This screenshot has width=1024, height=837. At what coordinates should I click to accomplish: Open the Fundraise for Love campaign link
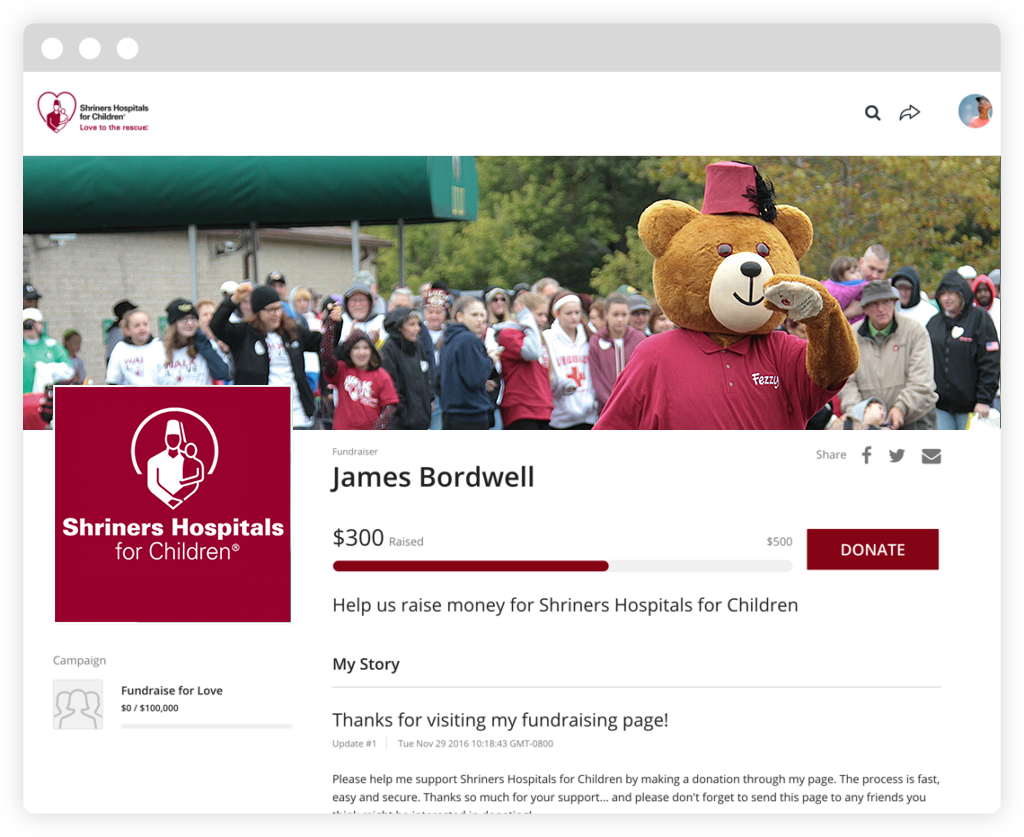[172, 690]
